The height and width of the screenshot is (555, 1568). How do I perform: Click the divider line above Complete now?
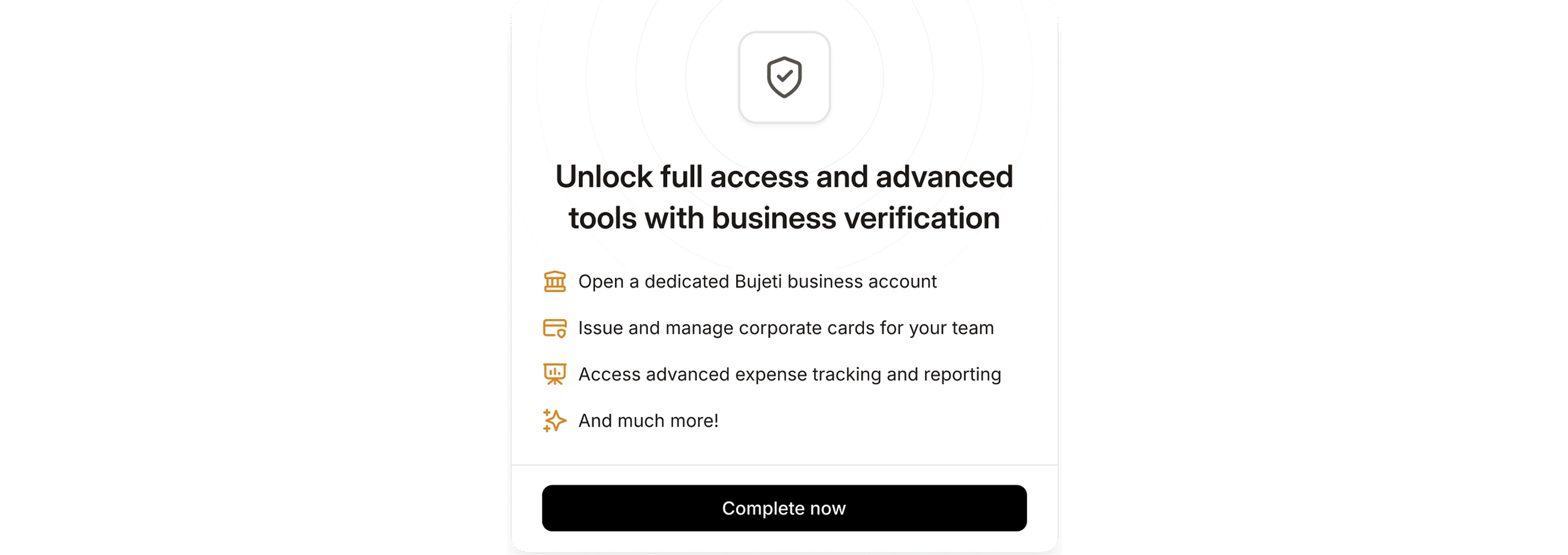pos(784,465)
